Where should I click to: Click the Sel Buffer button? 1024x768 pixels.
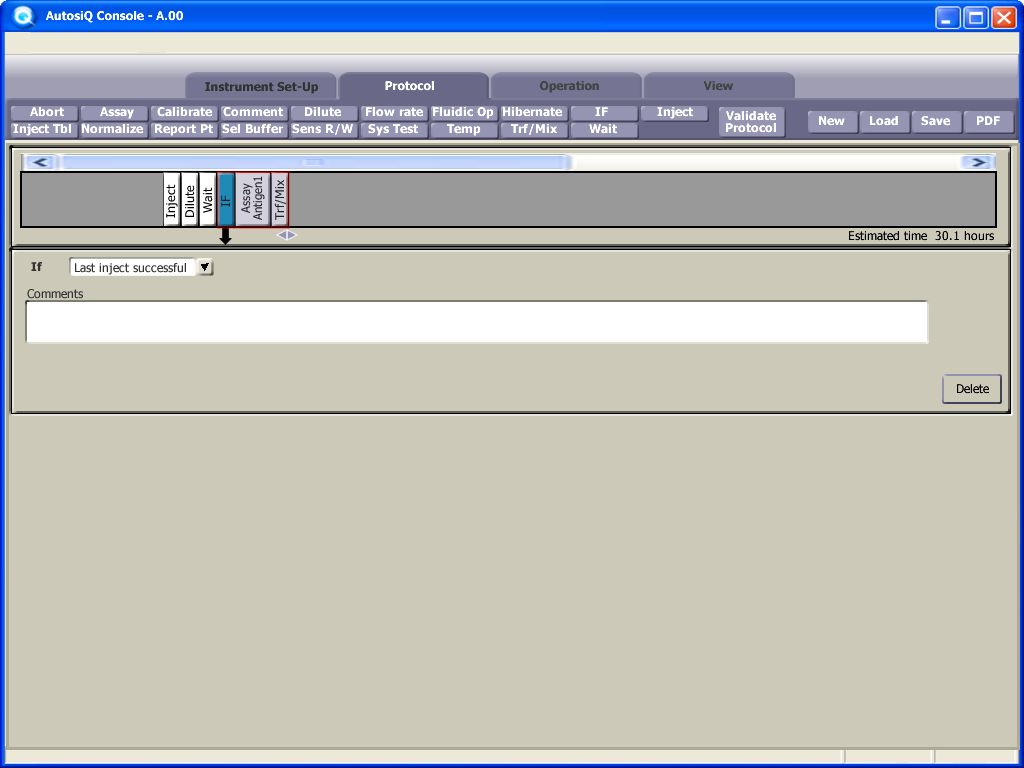(254, 129)
